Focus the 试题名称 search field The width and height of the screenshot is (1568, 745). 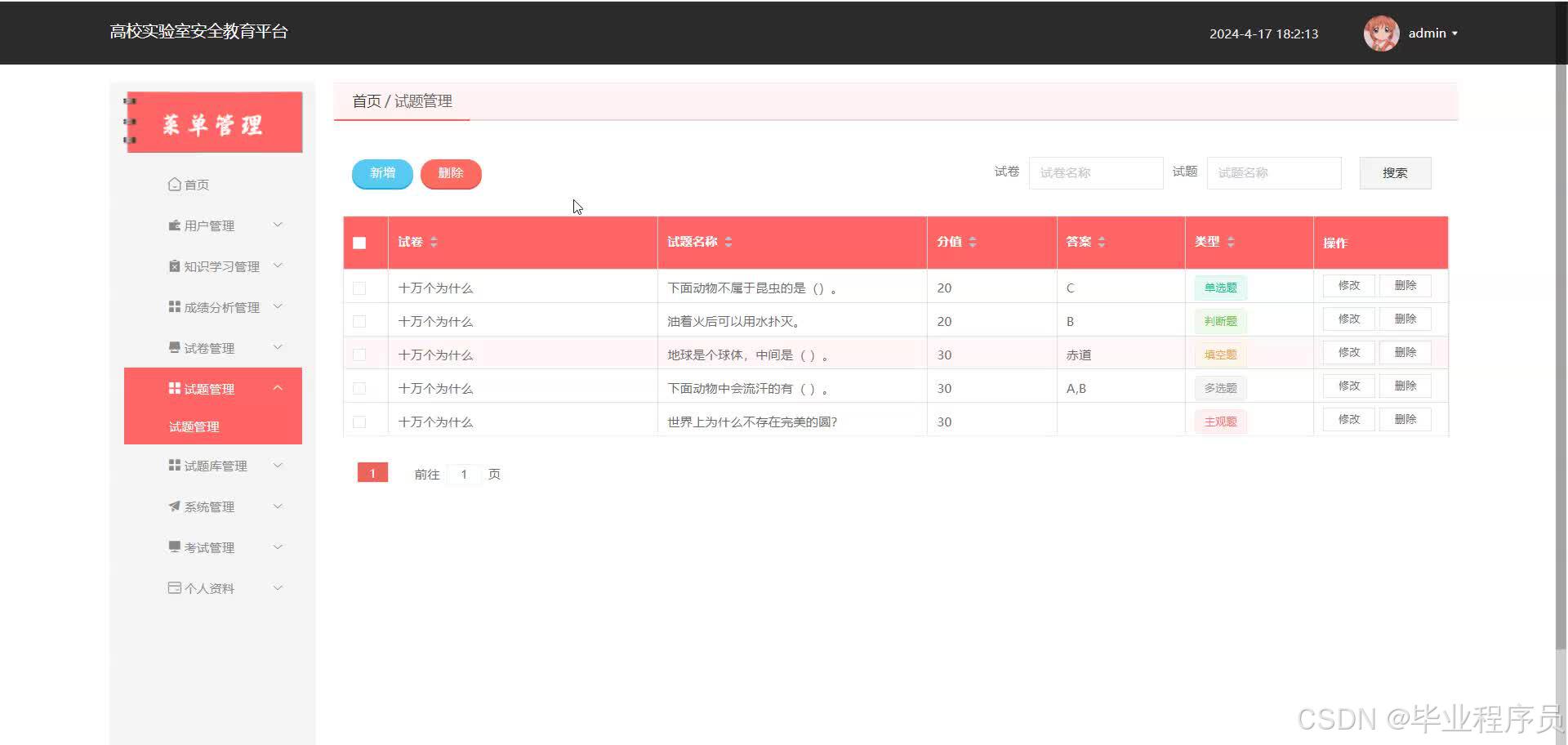click(x=1274, y=173)
